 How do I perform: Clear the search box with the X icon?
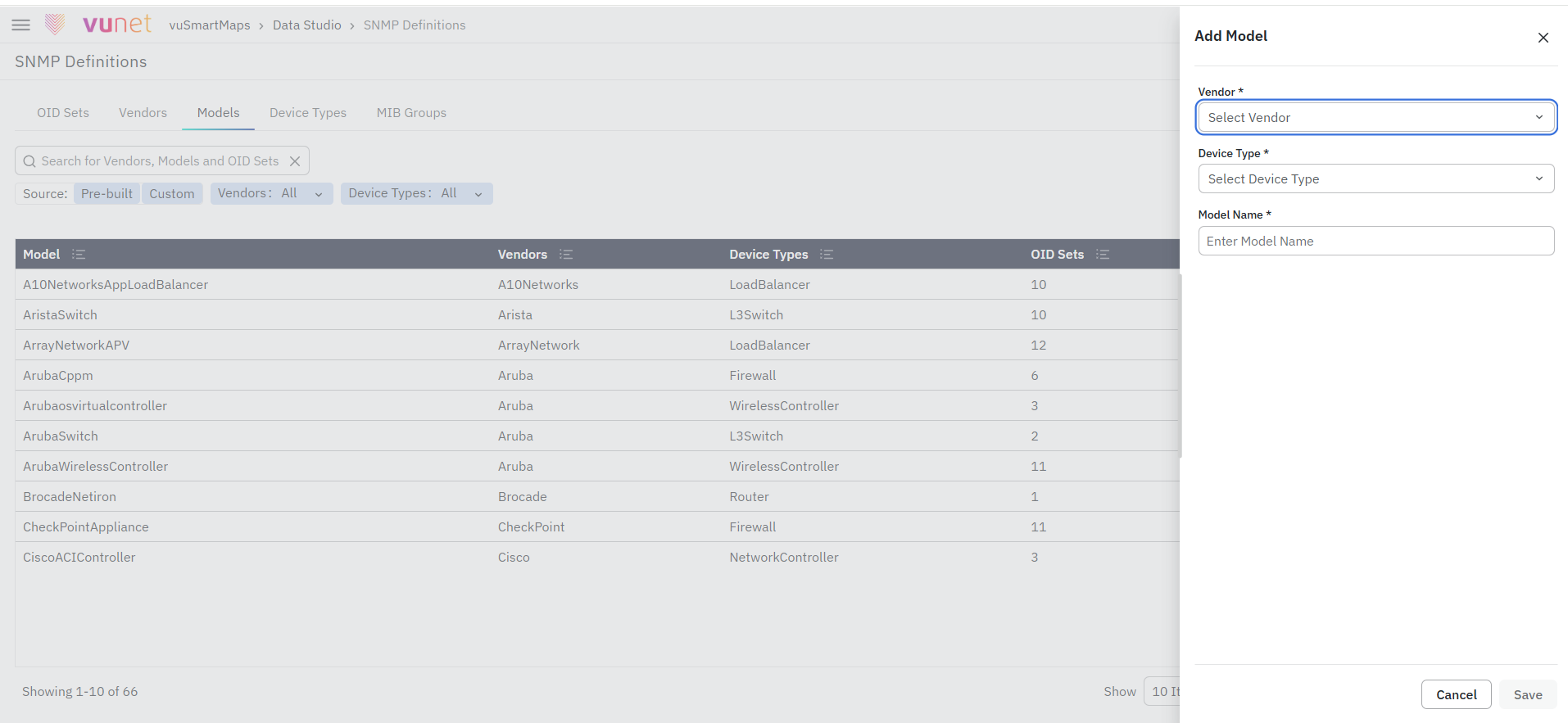(x=295, y=161)
